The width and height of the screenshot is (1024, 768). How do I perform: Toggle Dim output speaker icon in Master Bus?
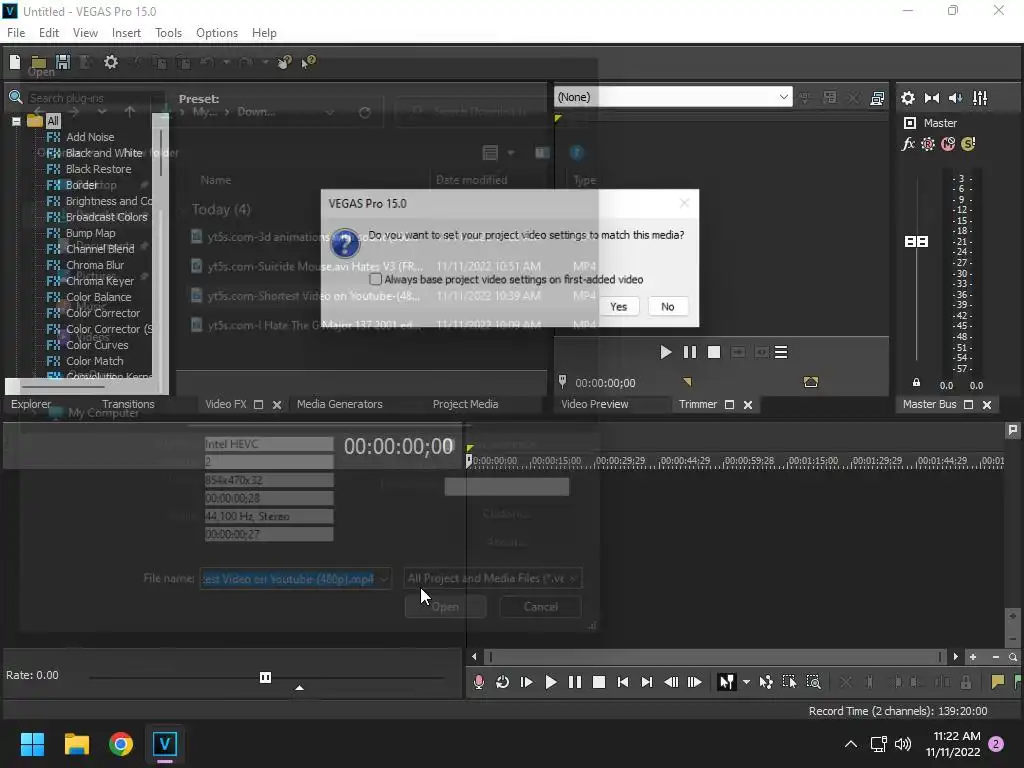955,98
